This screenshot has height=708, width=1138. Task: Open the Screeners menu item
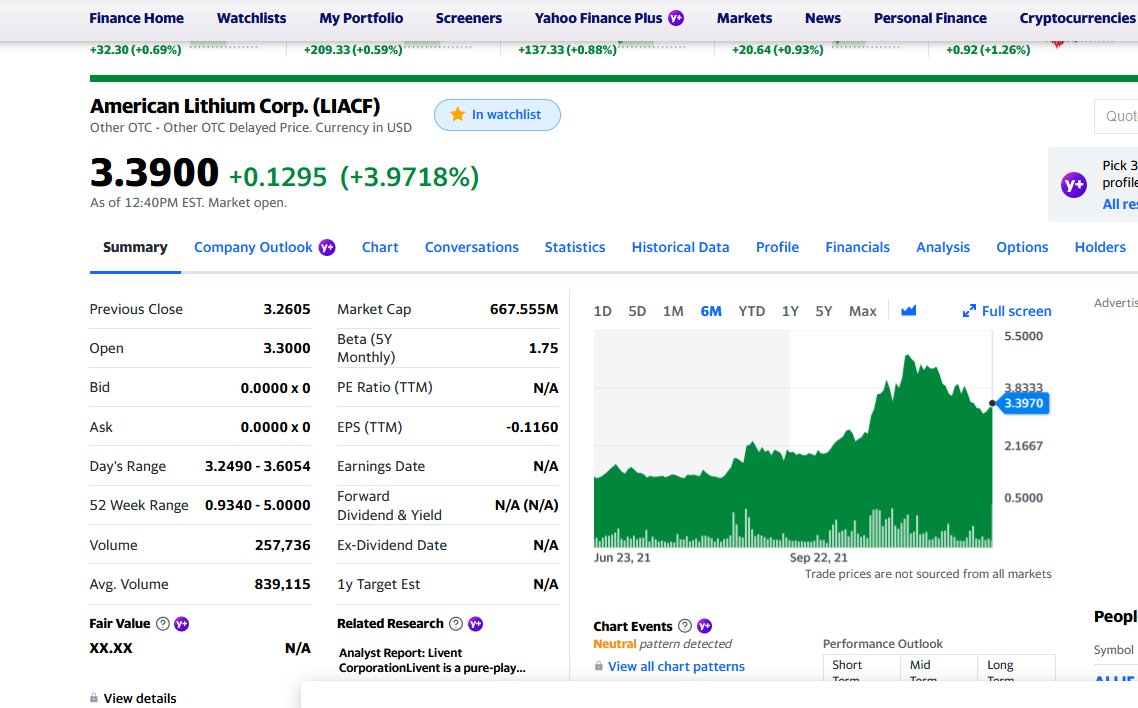pyautogui.click(x=469, y=18)
